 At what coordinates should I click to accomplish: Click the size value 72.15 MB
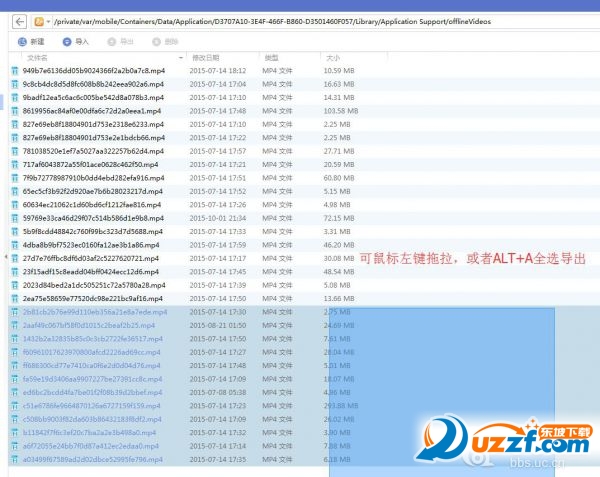coord(339,218)
